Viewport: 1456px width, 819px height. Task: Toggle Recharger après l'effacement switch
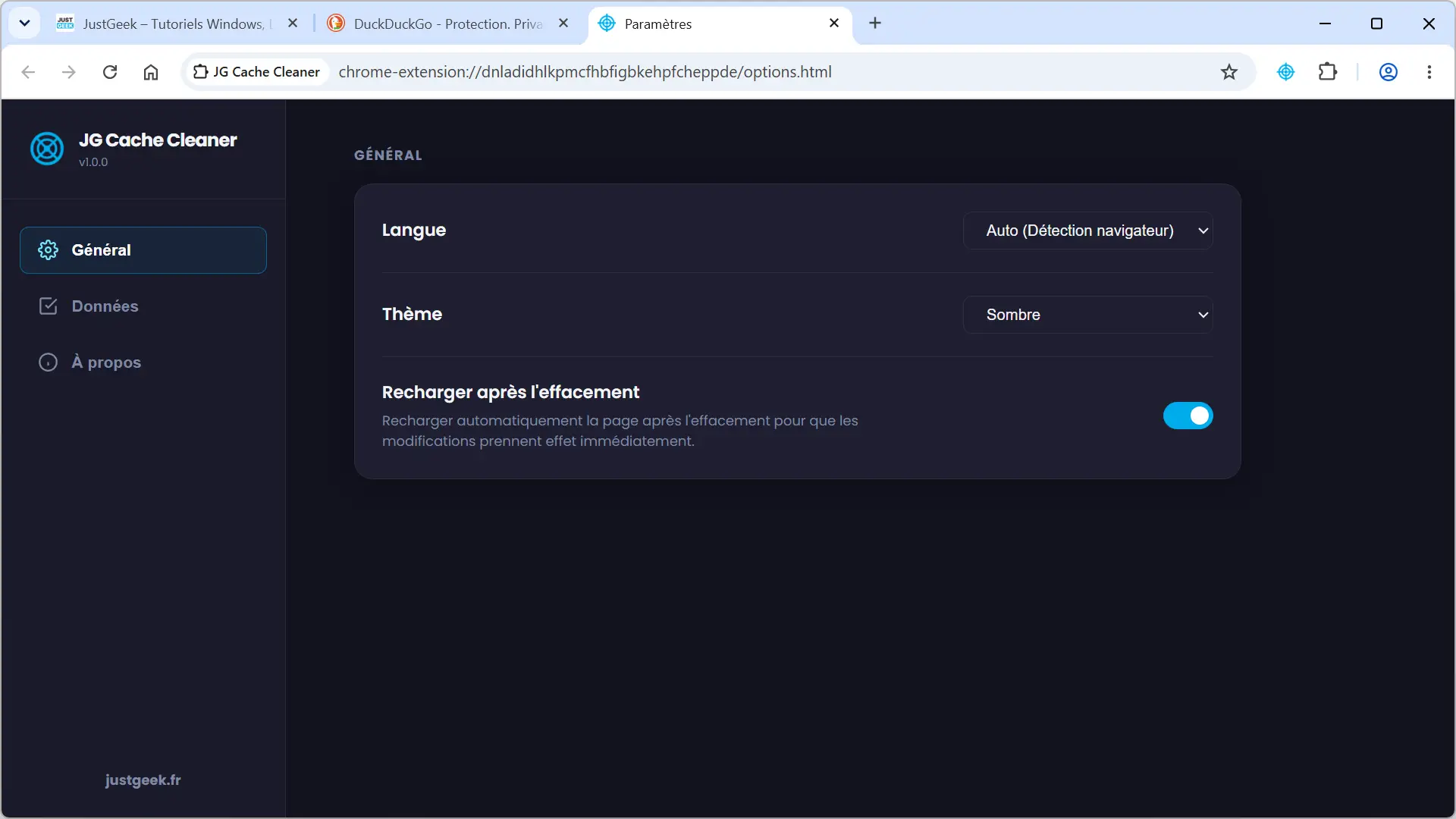click(x=1188, y=416)
